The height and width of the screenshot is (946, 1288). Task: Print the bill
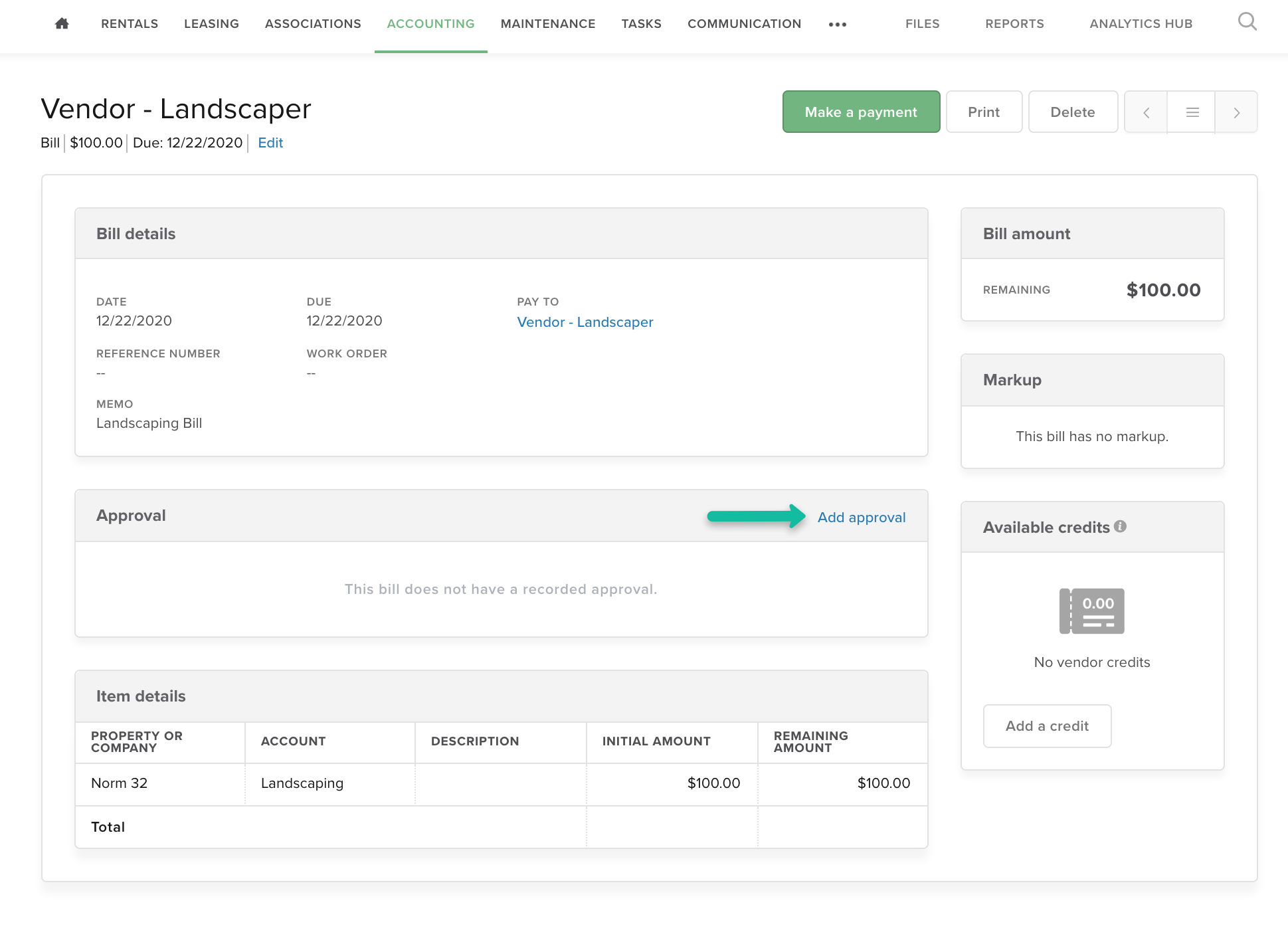pyautogui.click(x=984, y=112)
